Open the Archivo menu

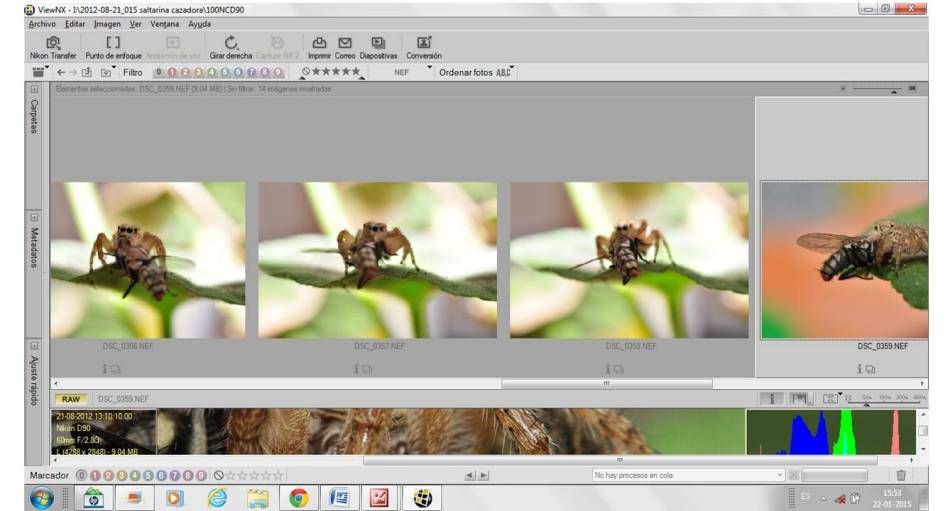pyautogui.click(x=42, y=24)
